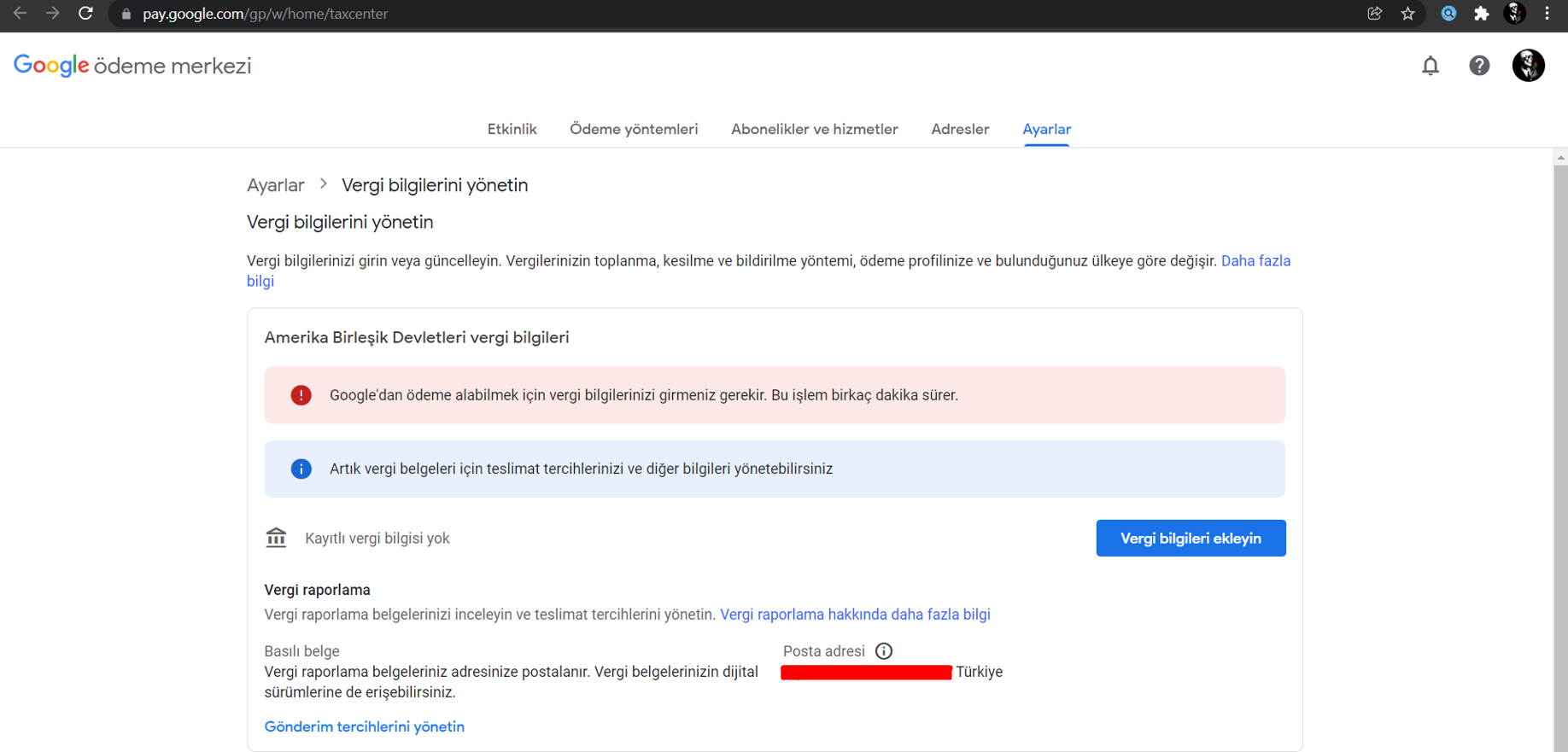The height and width of the screenshot is (752, 1568).
Task: Click Gönderim tercihlerini yönetin link
Action: (364, 726)
